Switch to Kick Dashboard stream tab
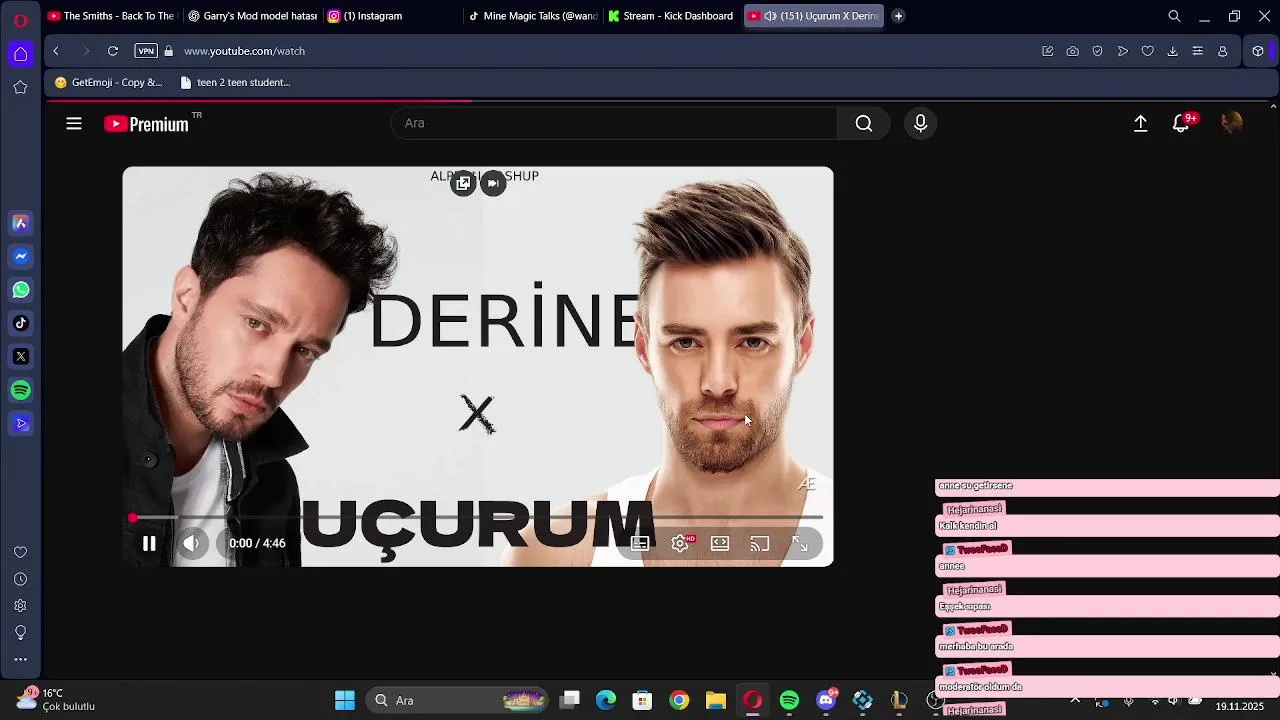The width and height of the screenshot is (1280, 720). [672, 16]
